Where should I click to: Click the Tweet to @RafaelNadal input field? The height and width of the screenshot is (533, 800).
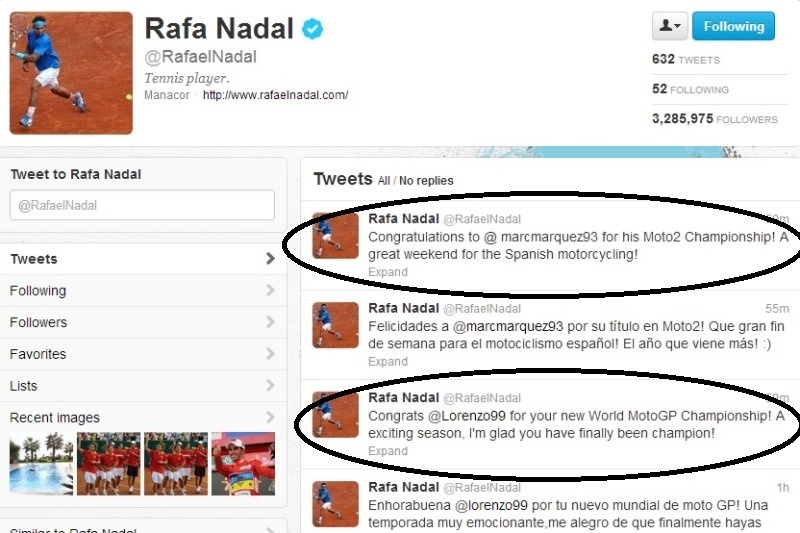click(x=142, y=205)
